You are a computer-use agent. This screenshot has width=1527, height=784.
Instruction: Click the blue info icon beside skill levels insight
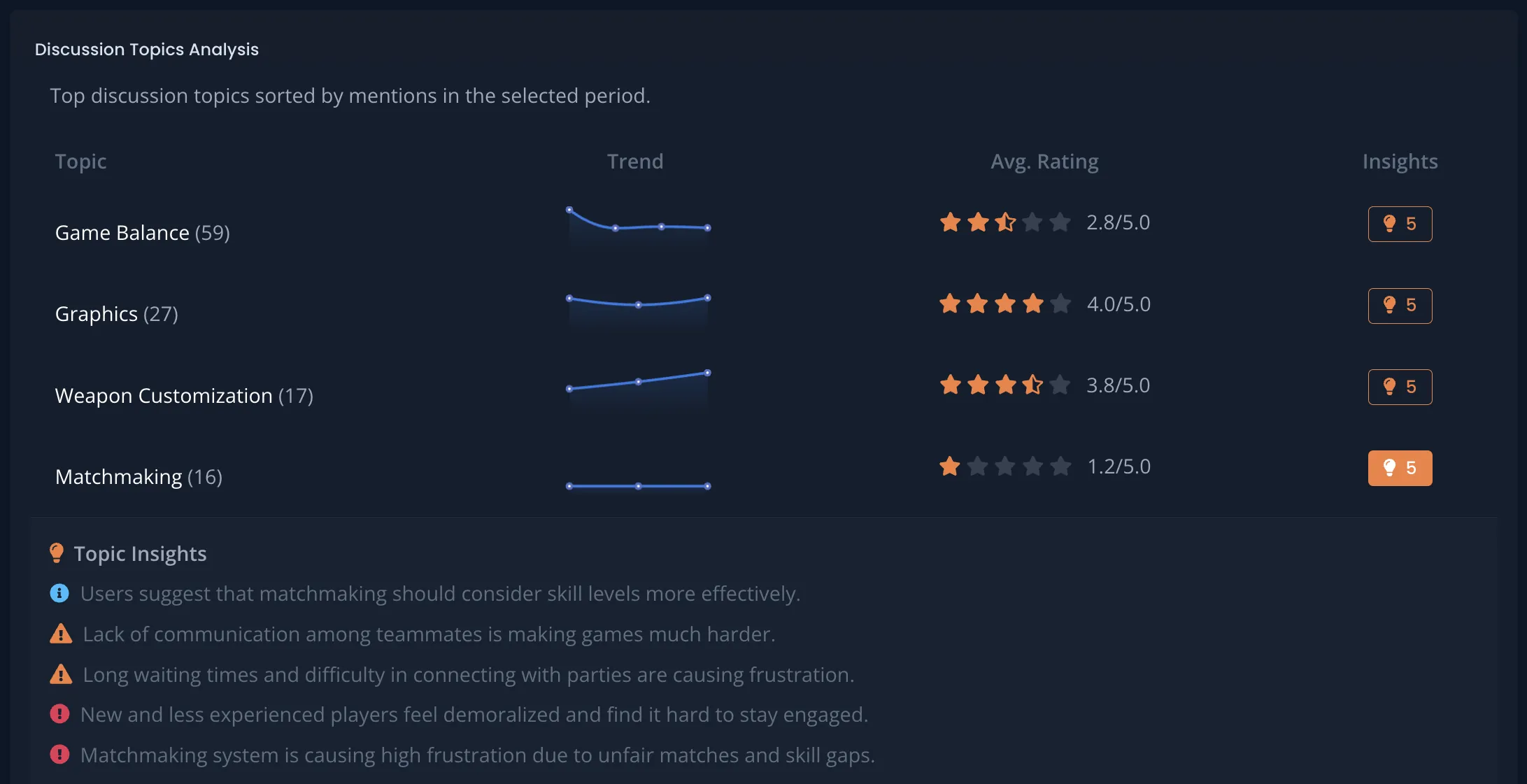[60, 594]
